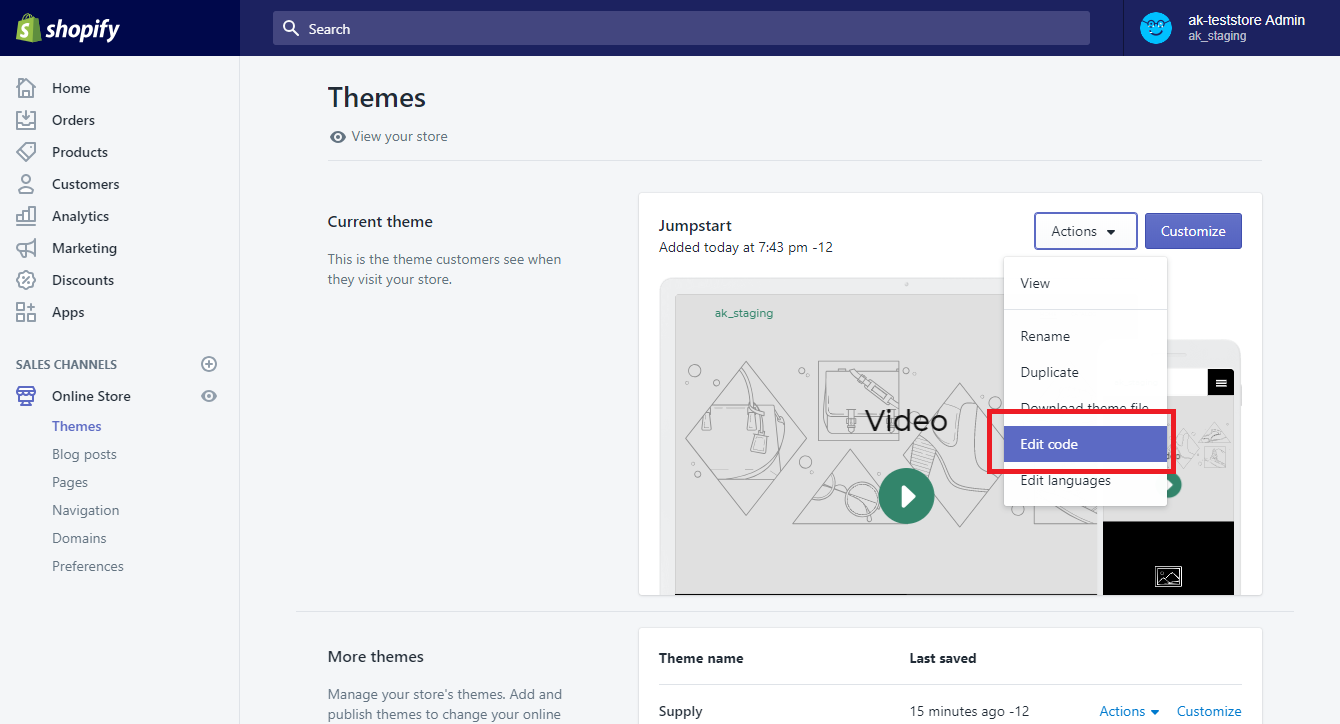The width and height of the screenshot is (1340, 724).
Task: Click the '15 minutes ago -12' cell
Action: click(969, 711)
